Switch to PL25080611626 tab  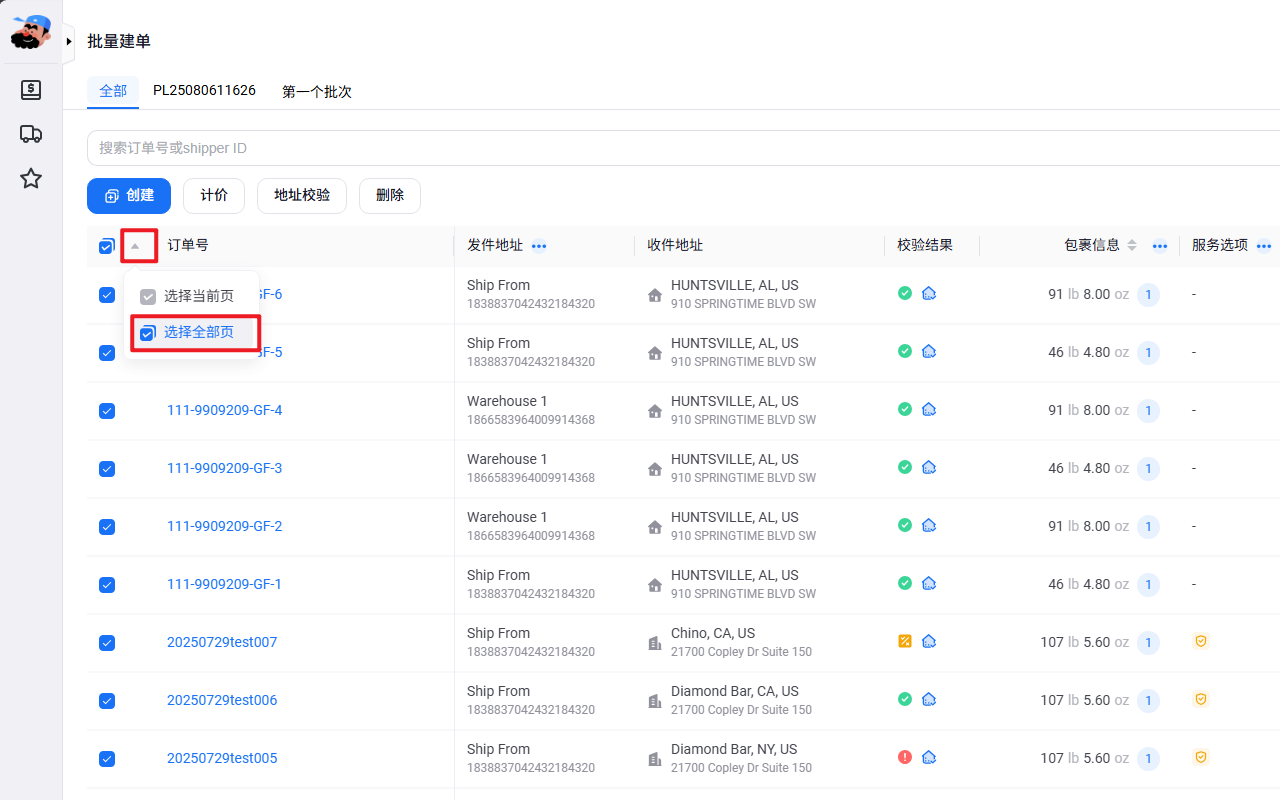pos(204,91)
